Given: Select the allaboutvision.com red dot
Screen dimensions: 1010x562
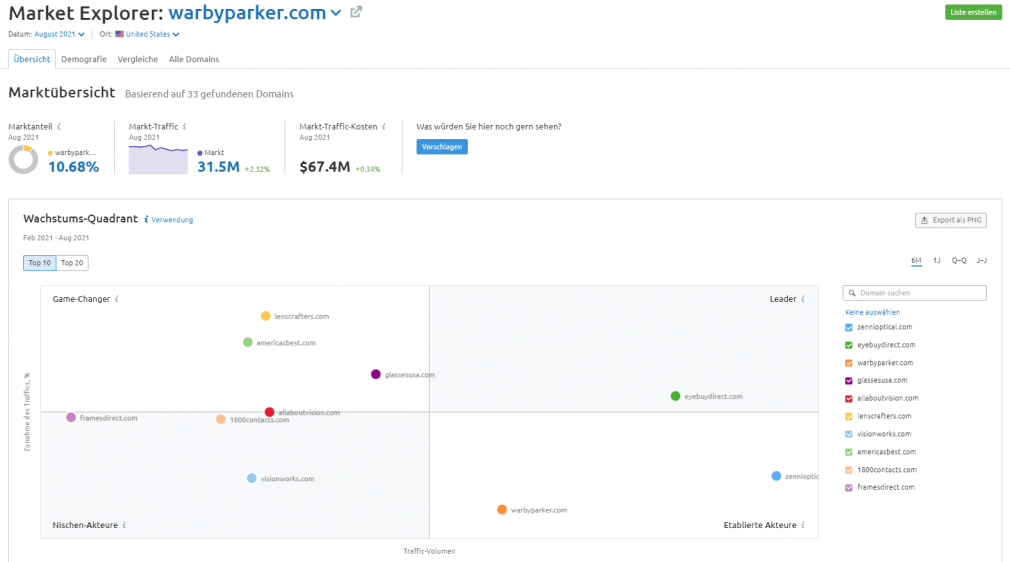Looking at the screenshot, I should [x=269, y=412].
